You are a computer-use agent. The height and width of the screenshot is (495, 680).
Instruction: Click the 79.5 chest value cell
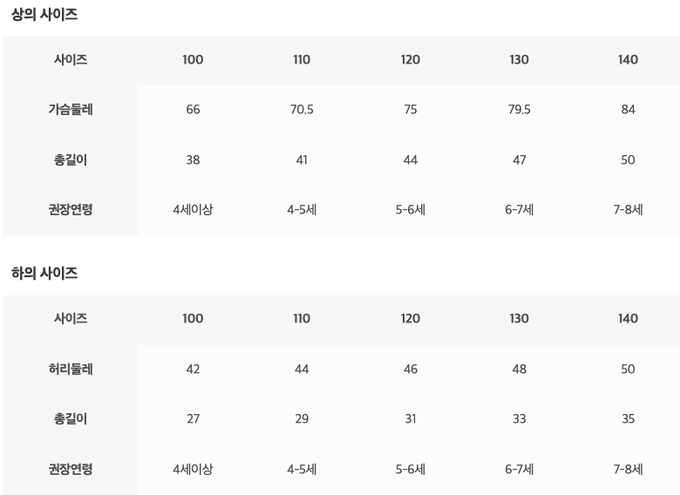(519, 110)
